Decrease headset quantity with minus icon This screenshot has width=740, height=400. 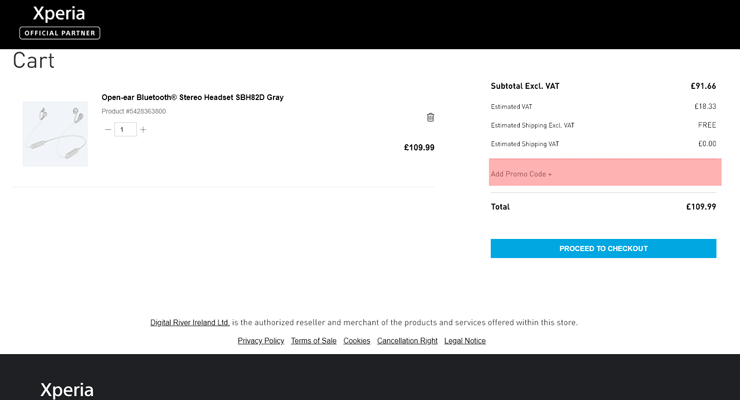pos(108,129)
